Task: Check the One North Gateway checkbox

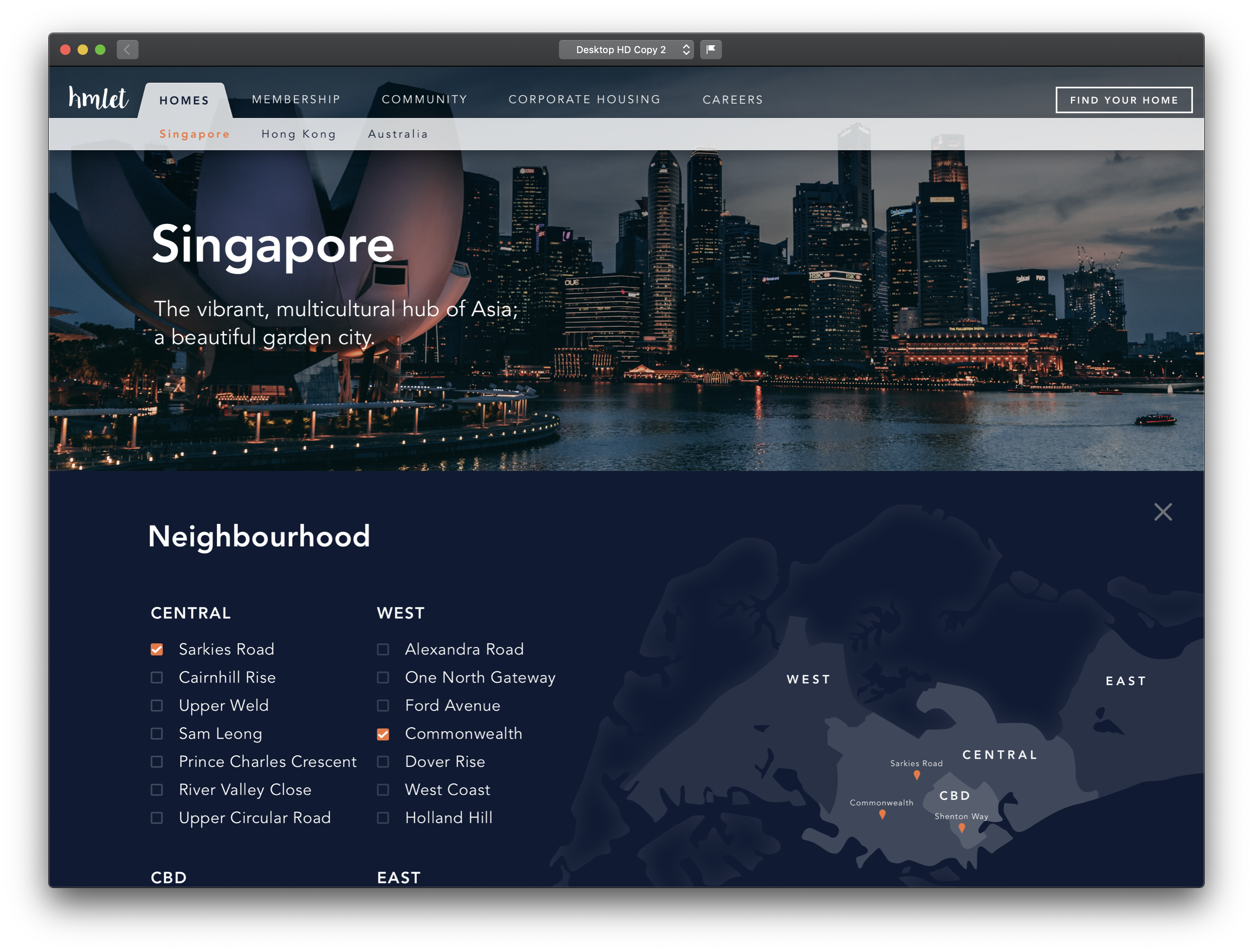Action: pyautogui.click(x=383, y=677)
